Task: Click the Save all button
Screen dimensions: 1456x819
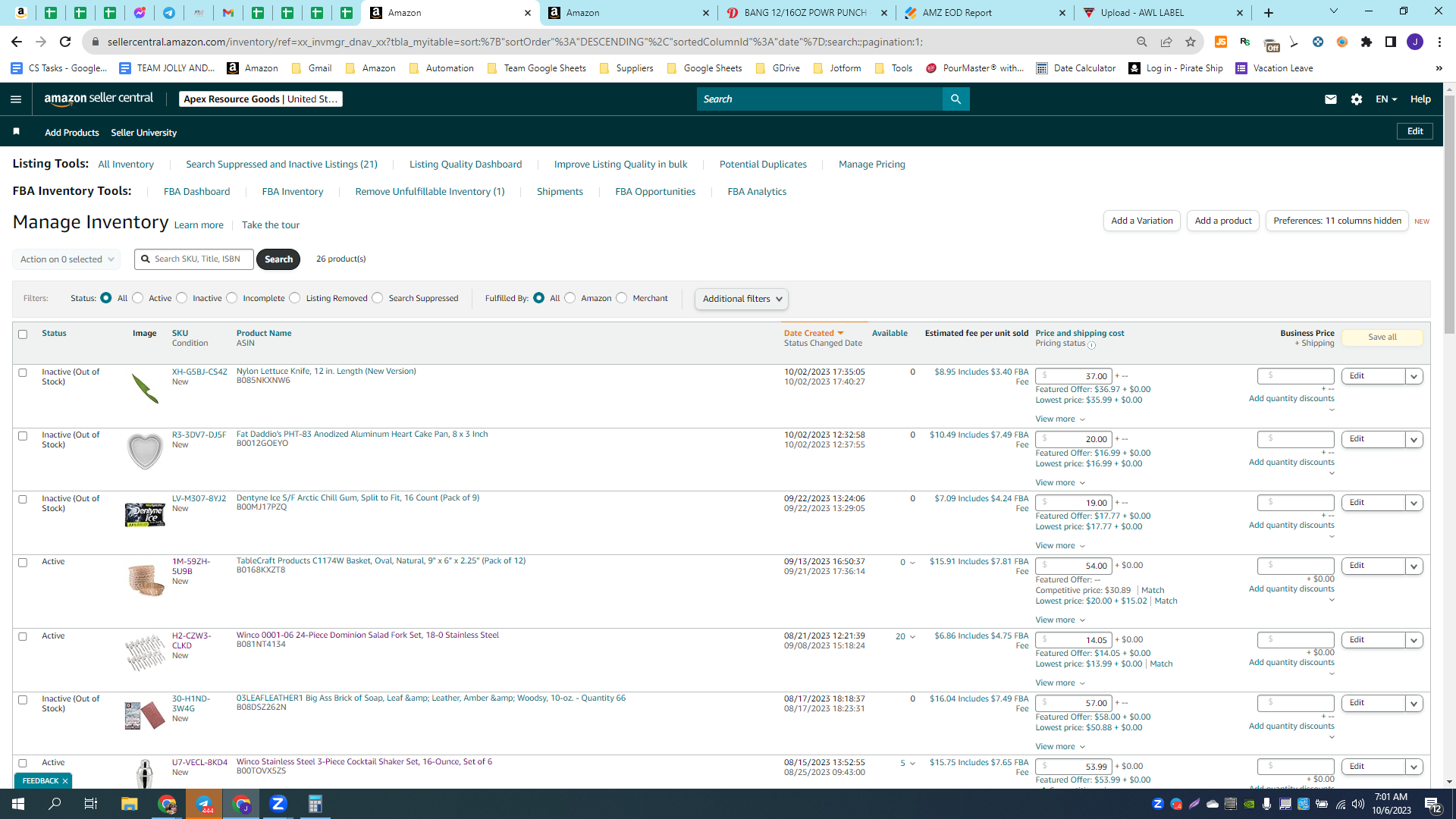Action: (x=1382, y=337)
